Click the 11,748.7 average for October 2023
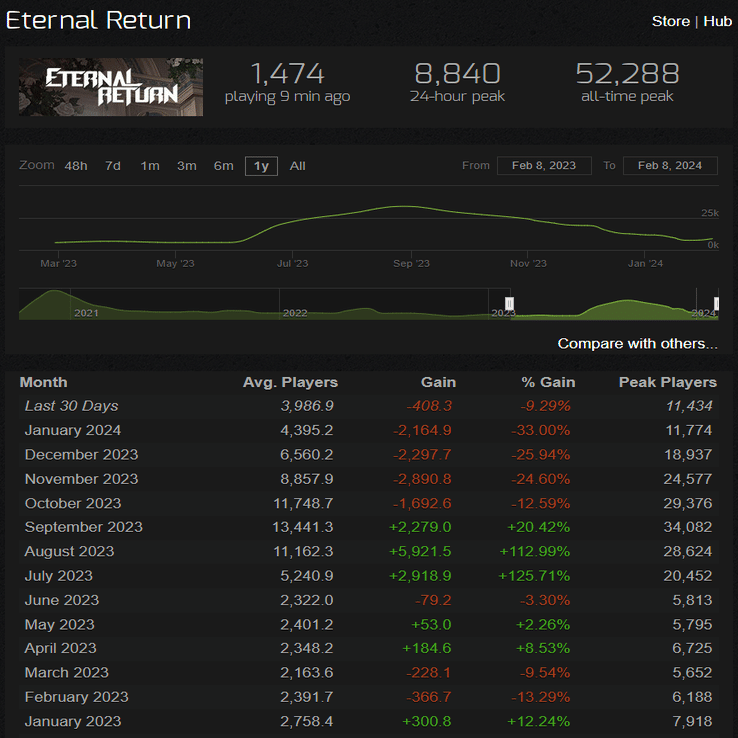The height and width of the screenshot is (738, 738). (x=303, y=503)
